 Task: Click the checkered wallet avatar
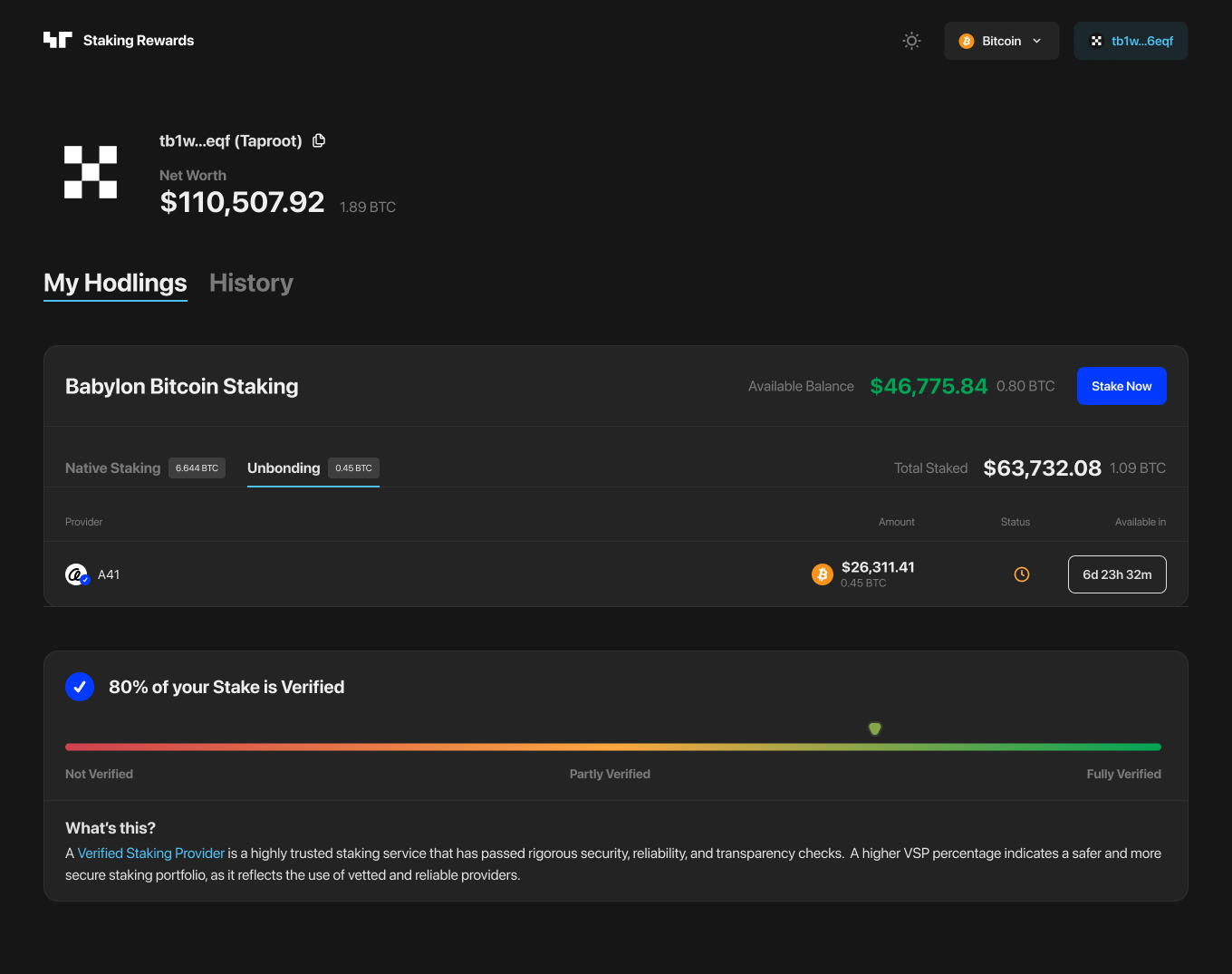point(91,172)
